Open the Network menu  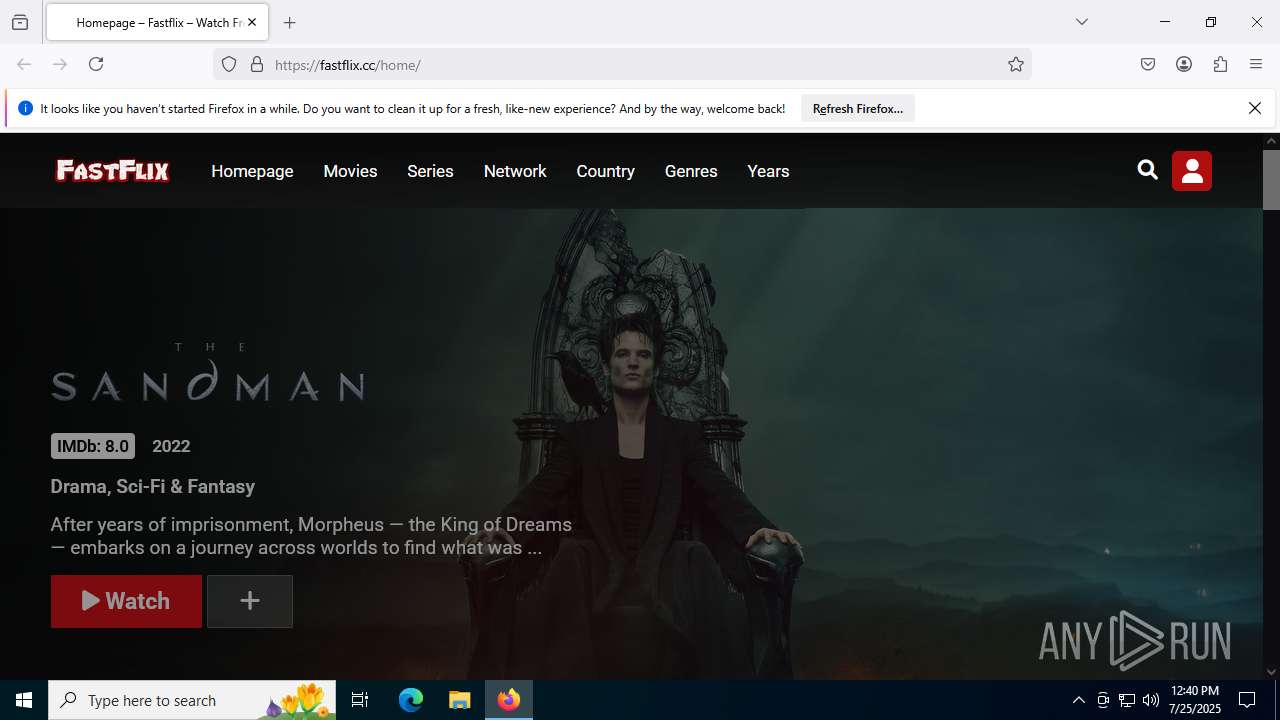(x=515, y=171)
